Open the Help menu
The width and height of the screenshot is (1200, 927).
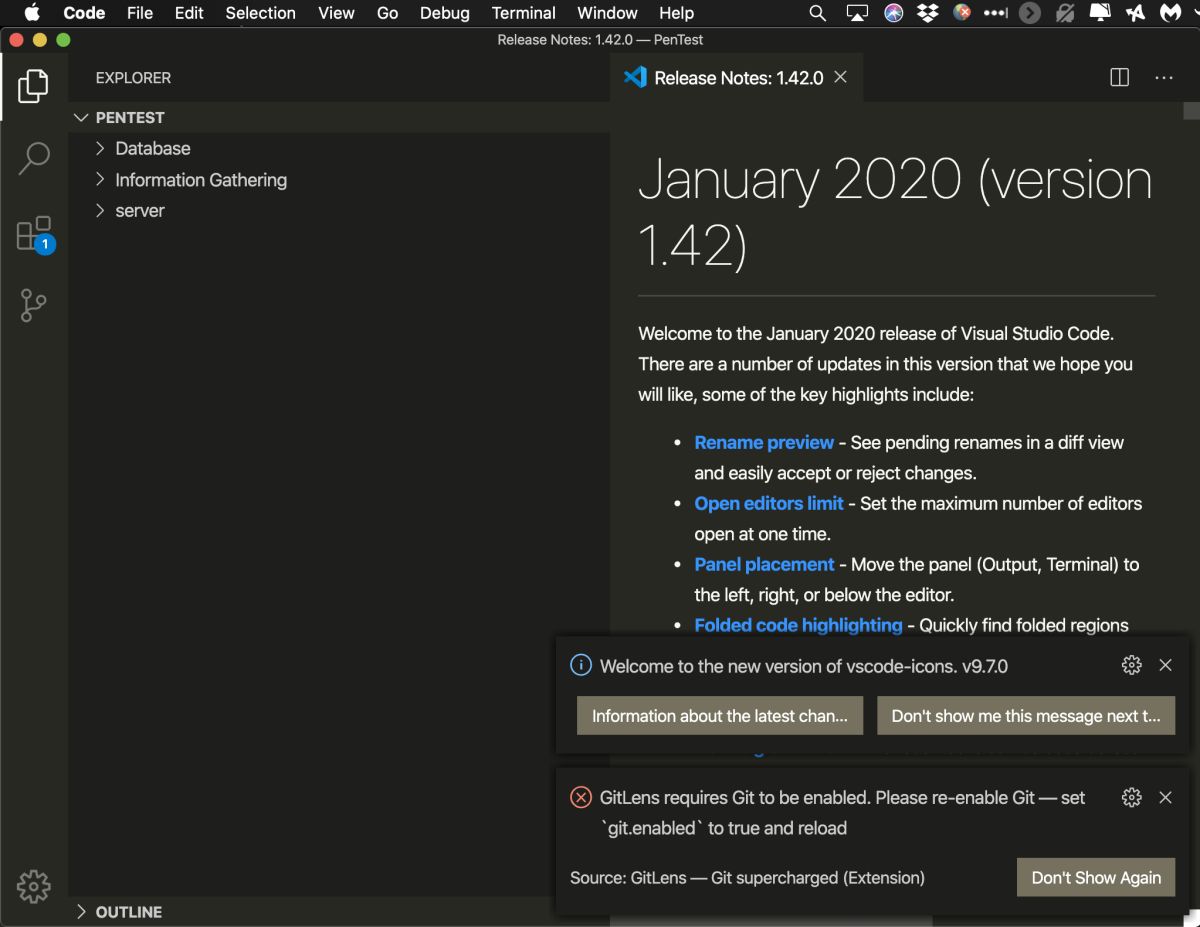coord(676,13)
